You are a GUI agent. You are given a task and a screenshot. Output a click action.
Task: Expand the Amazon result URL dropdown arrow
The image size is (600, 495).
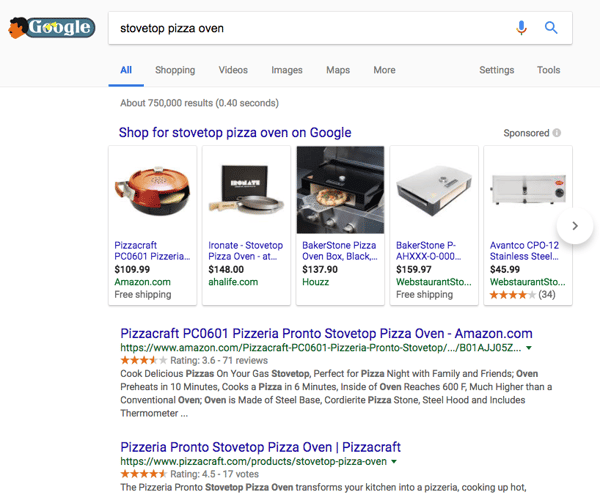[x=529, y=348]
